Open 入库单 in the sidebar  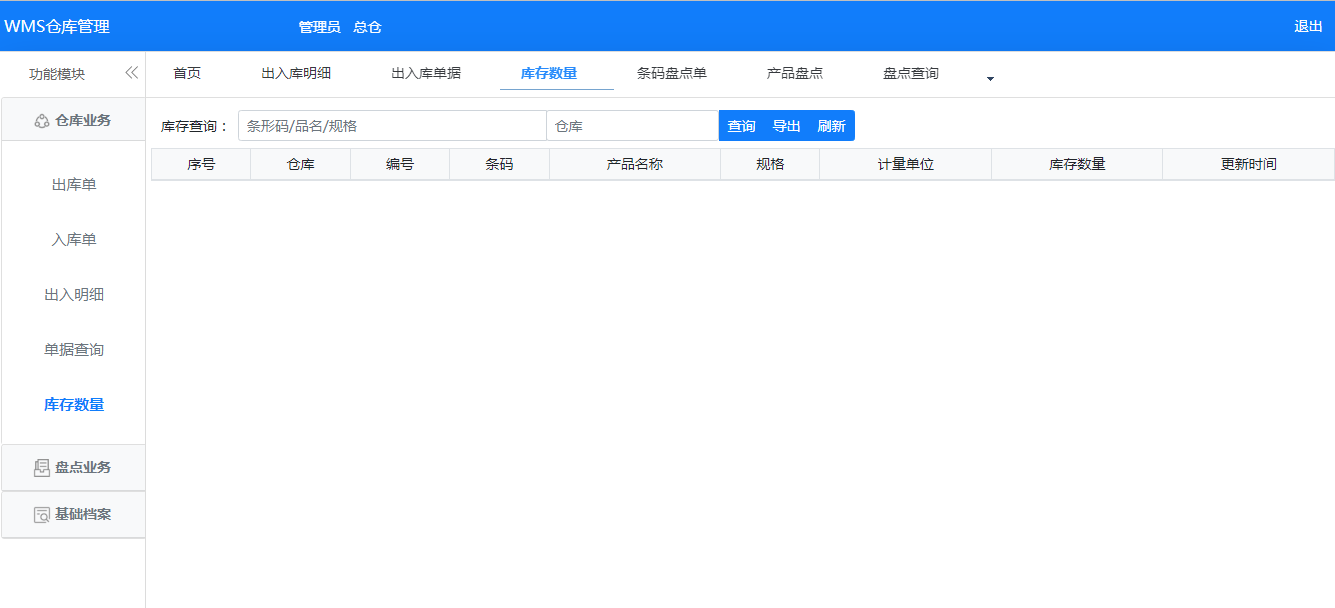(x=74, y=240)
